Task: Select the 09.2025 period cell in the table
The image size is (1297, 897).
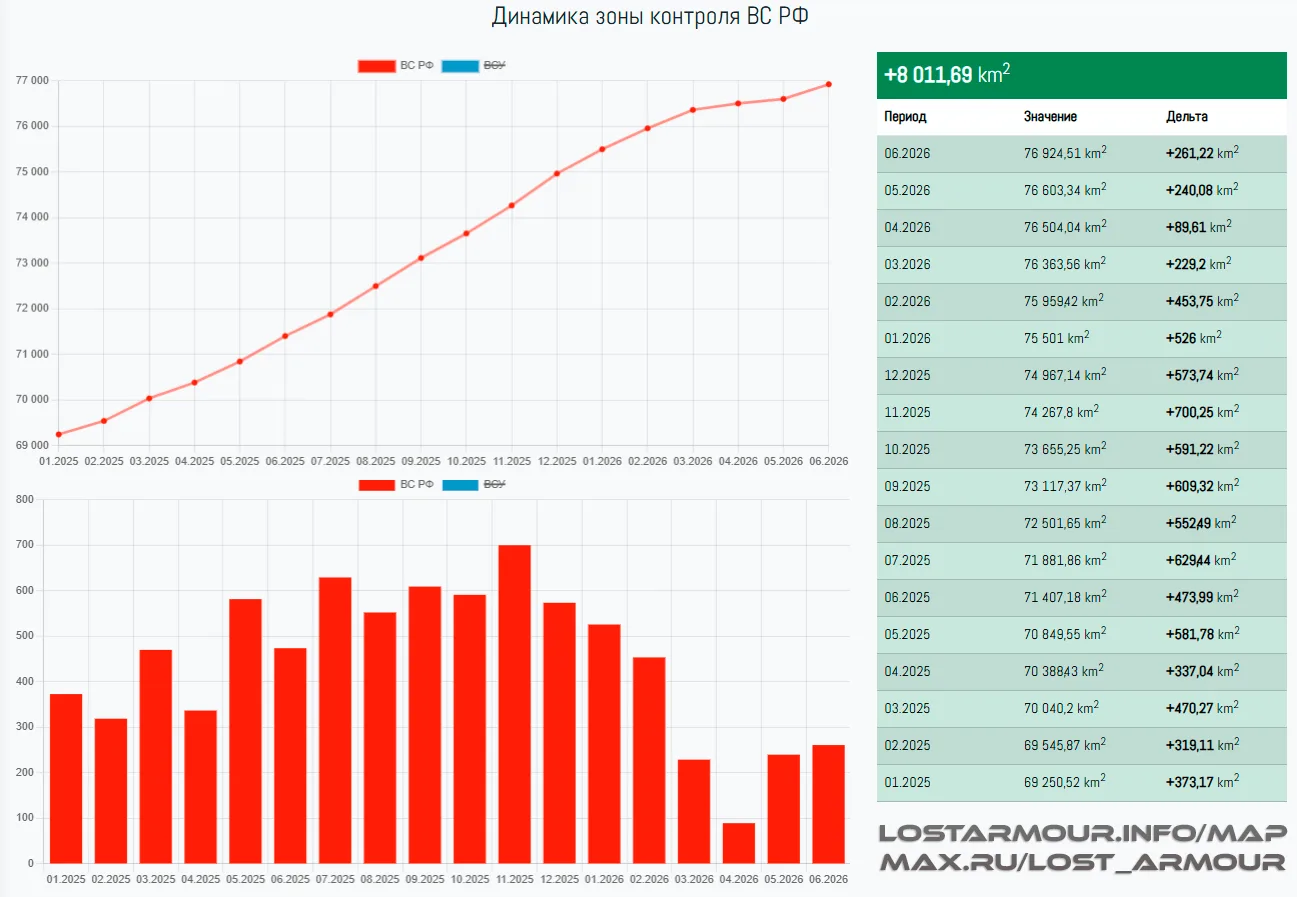Action: pos(907,486)
